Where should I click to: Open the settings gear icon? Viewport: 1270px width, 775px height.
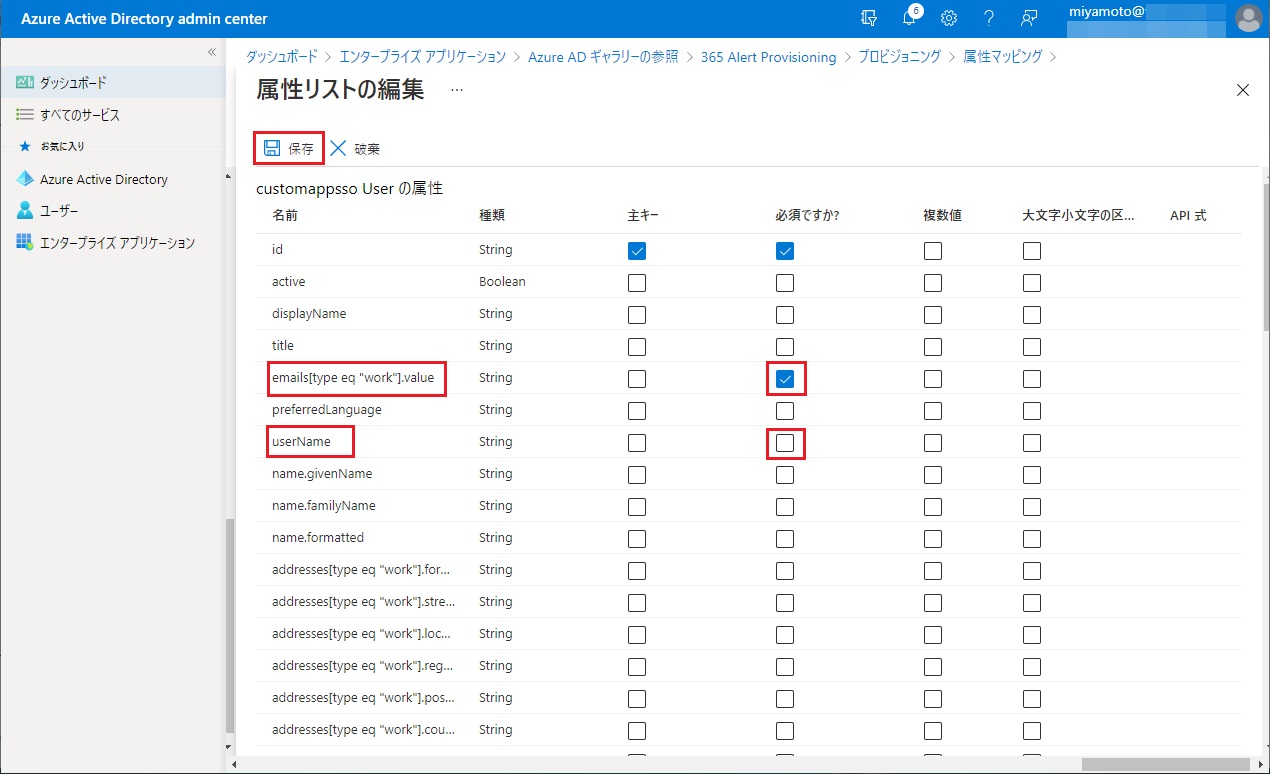pyautogui.click(x=949, y=18)
